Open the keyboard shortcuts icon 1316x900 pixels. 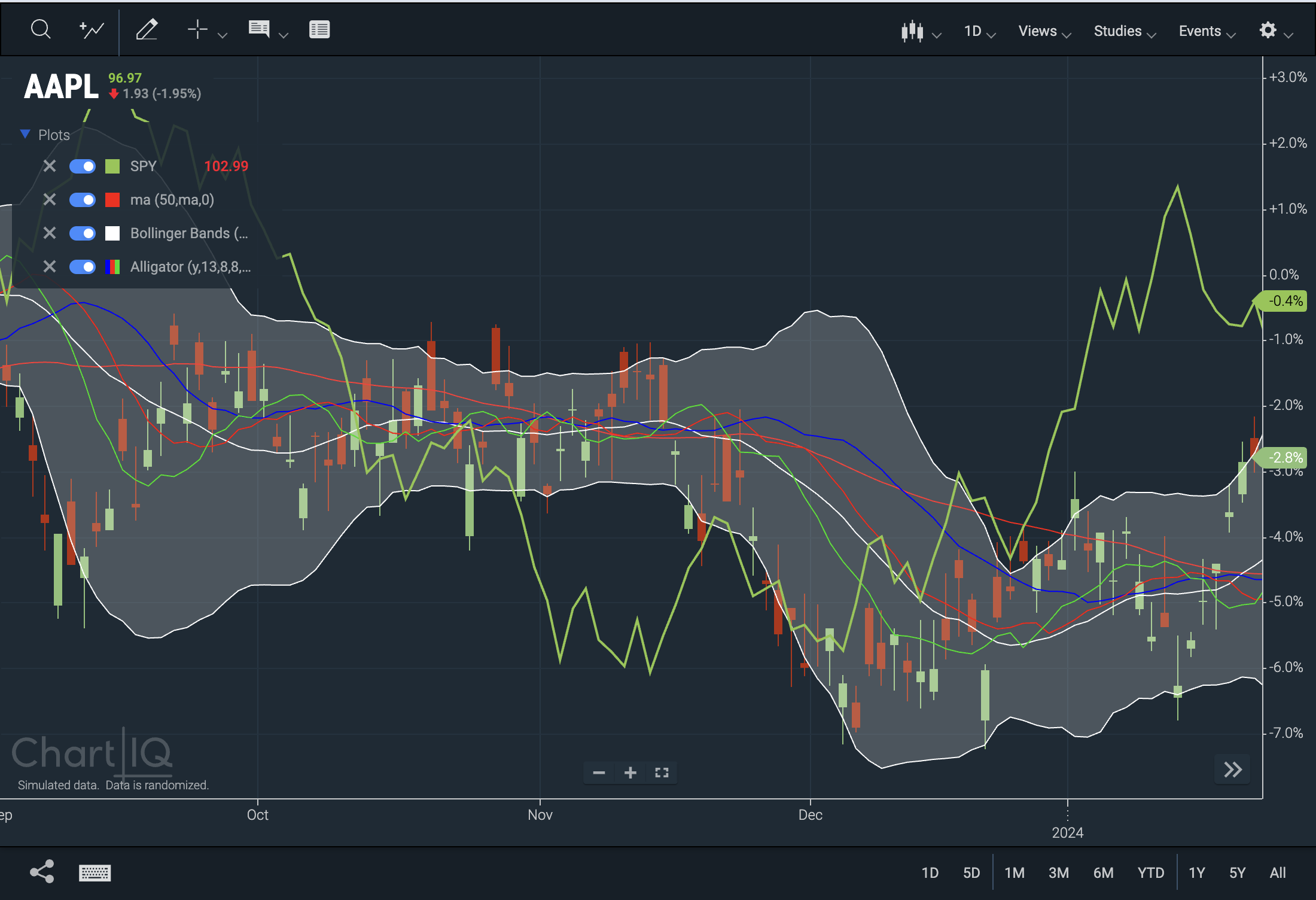[95, 873]
